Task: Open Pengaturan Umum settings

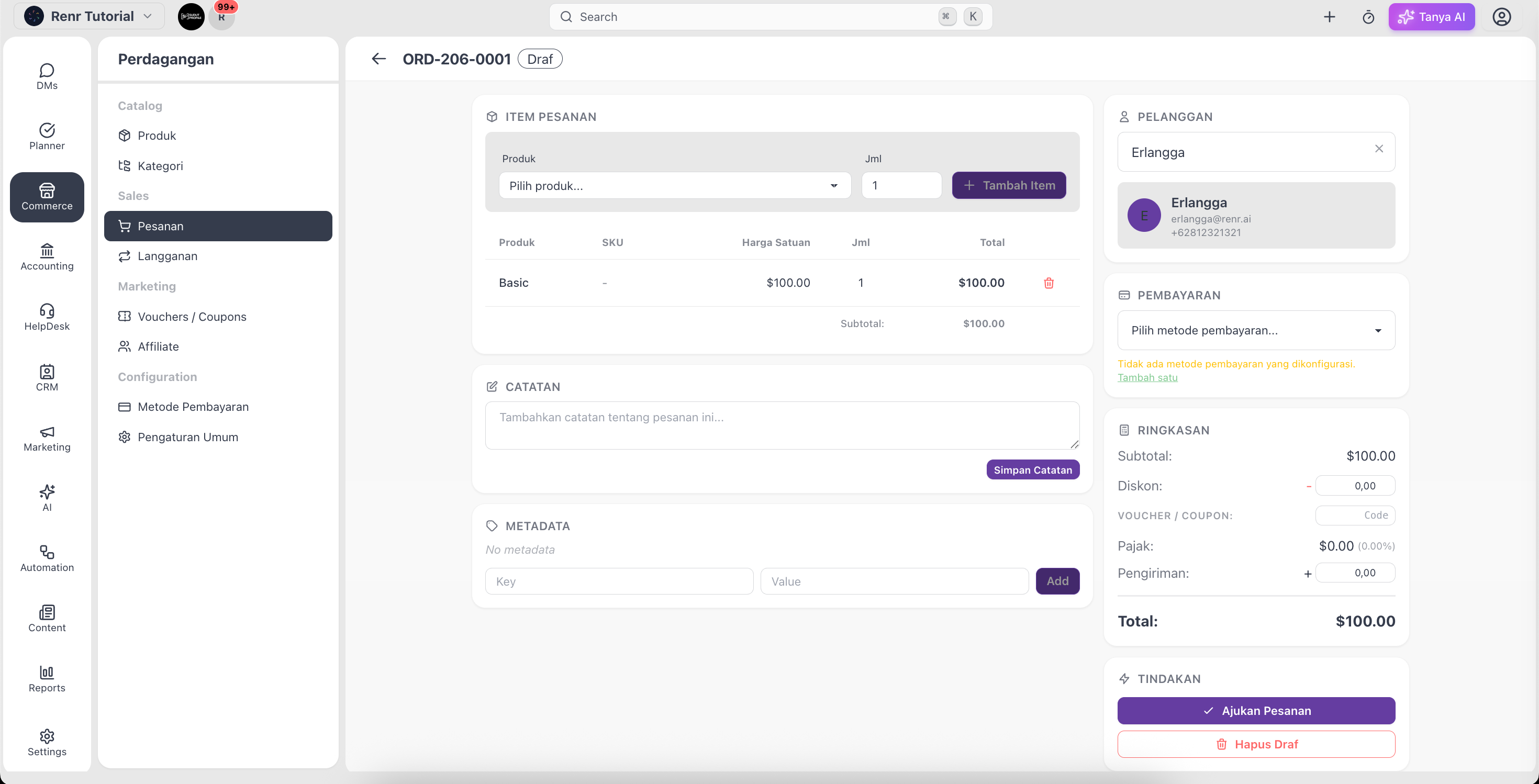Action: [218, 437]
